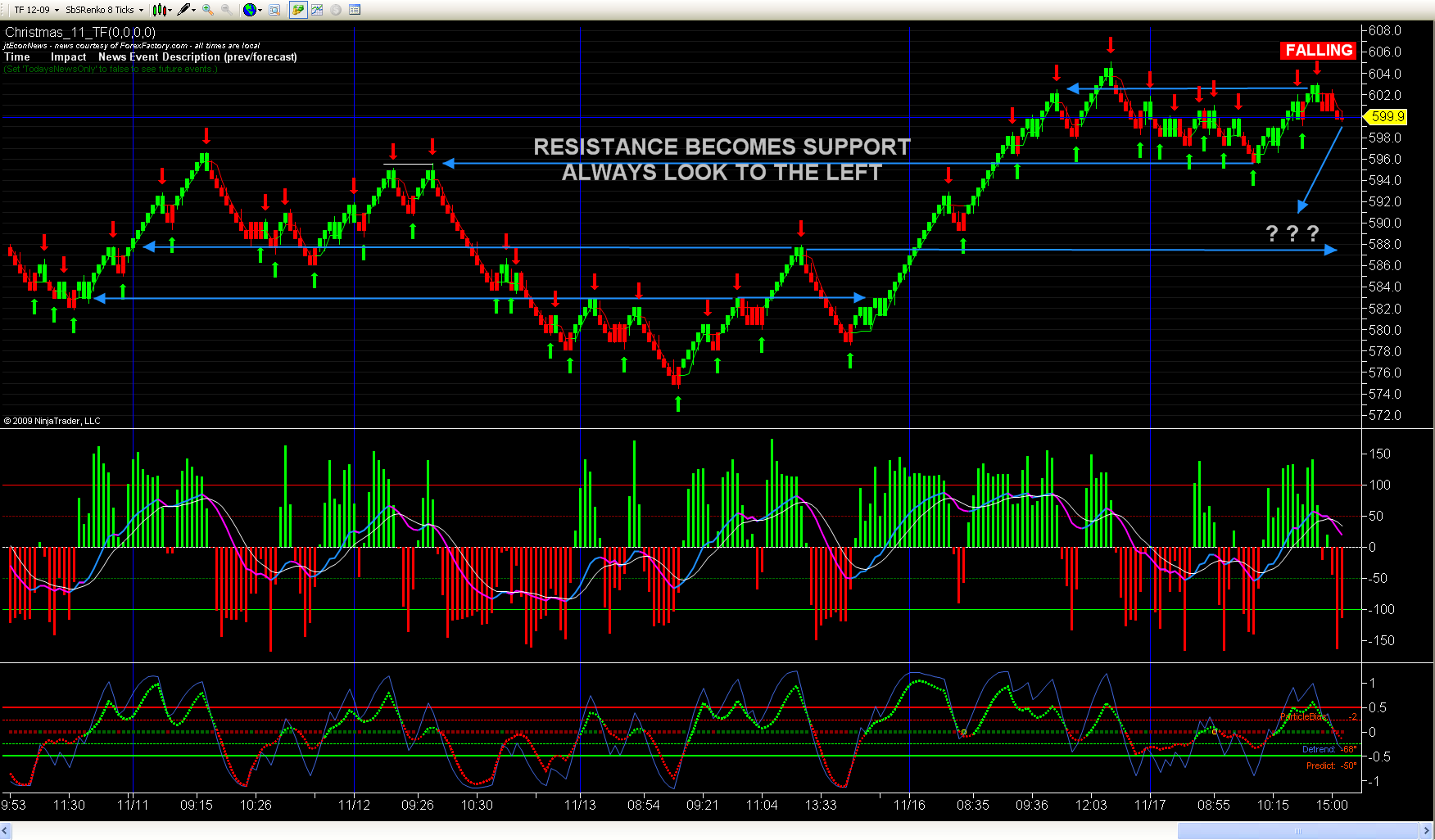
Task: Click the 13:33 time axis label
Action: [x=821, y=806]
